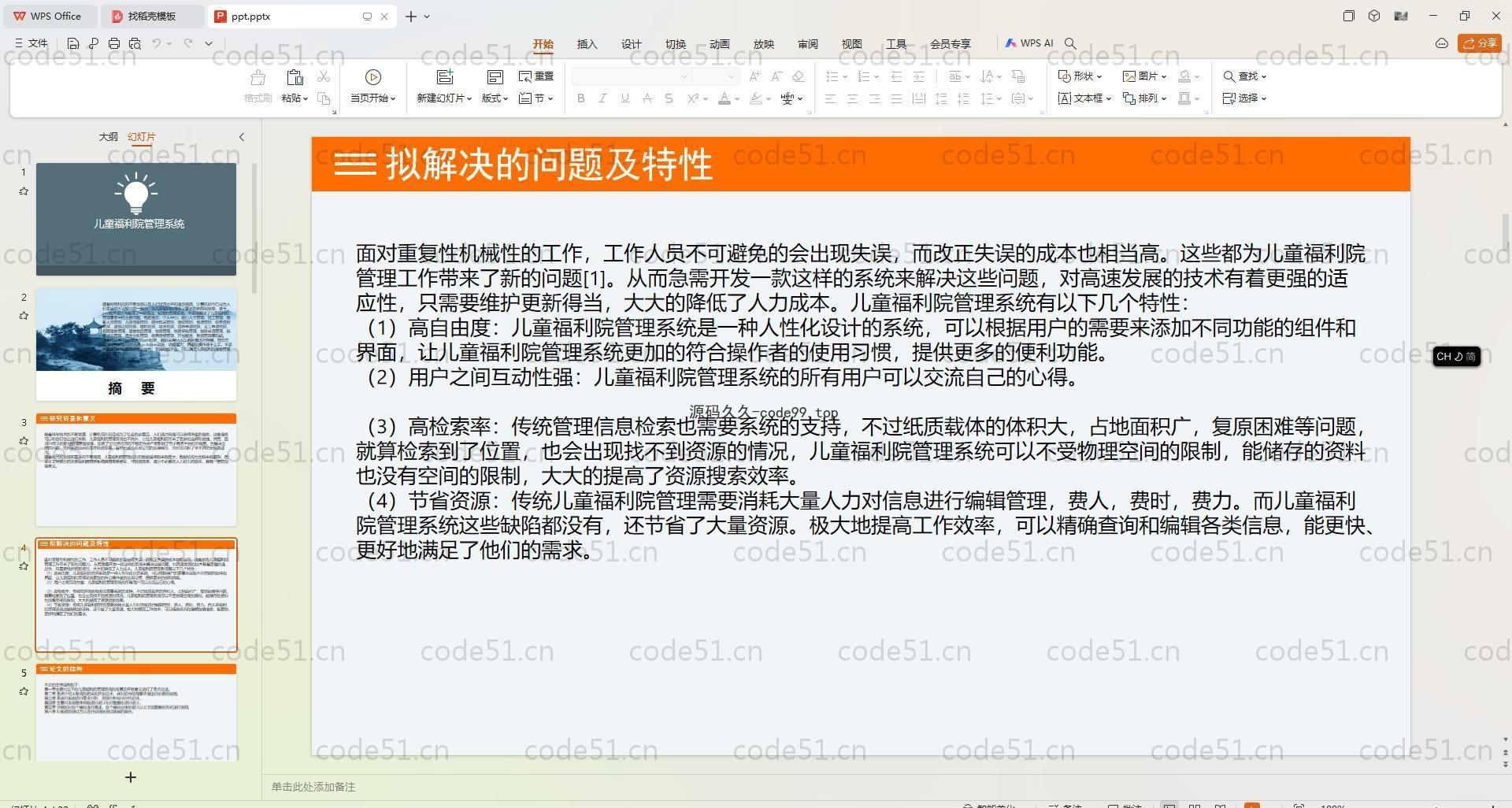This screenshot has width=1512, height=808.
Task: Click the New Slide icon
Action: [x=445, y=77]
